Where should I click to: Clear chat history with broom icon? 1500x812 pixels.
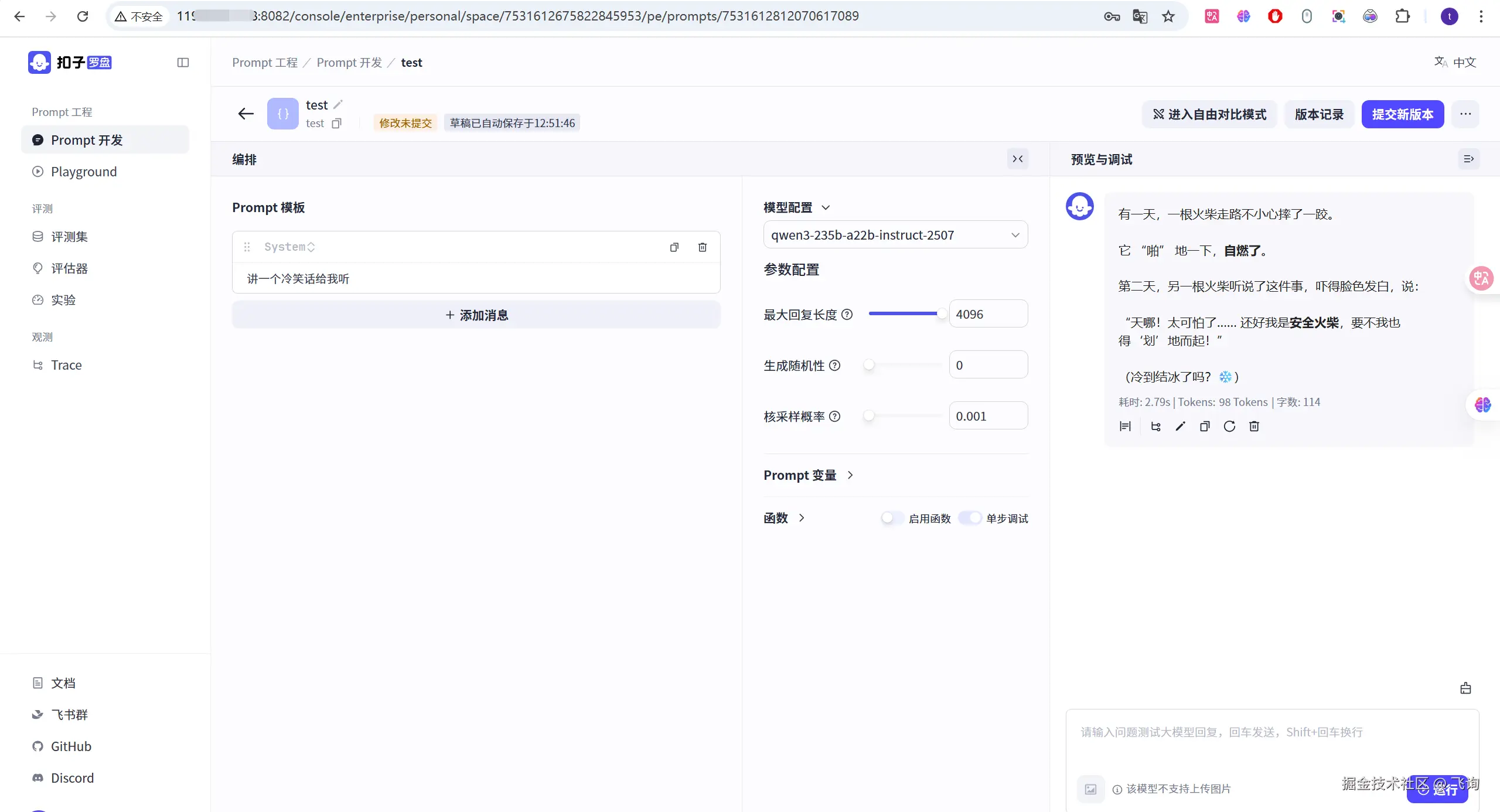[1465, 688]
